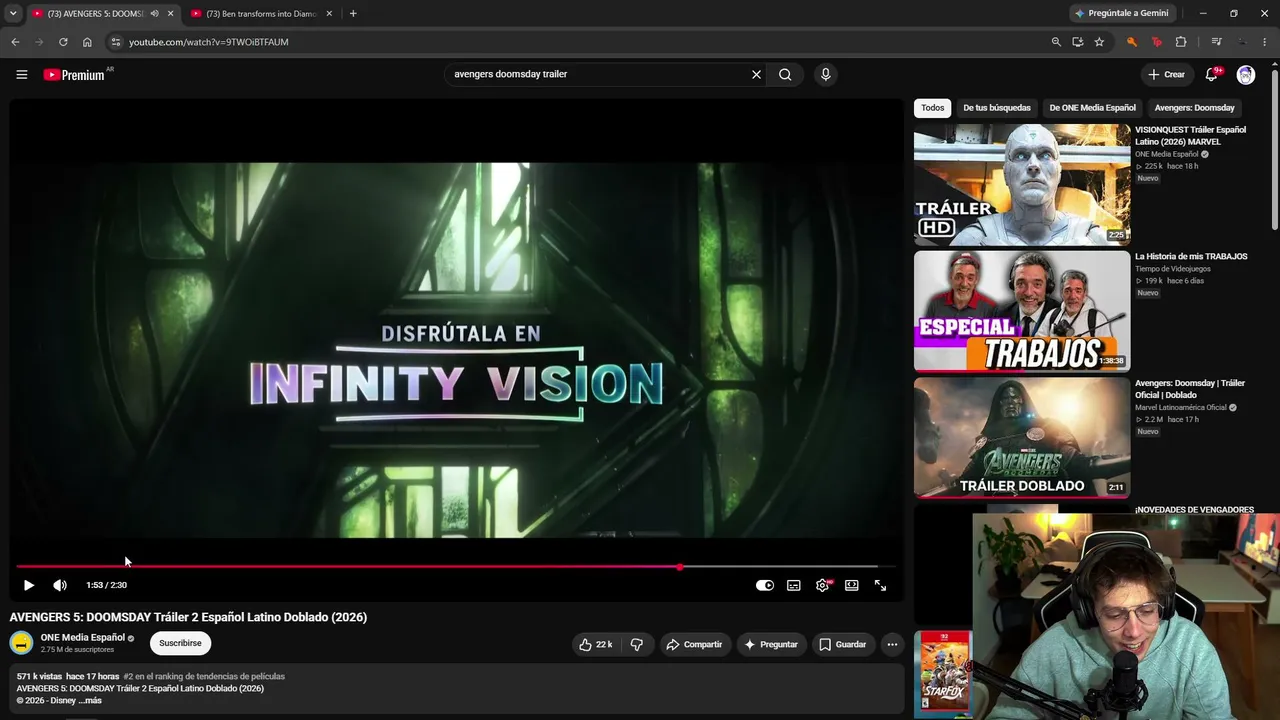Image resolution: width=1280 pixels, height=720 pixels.
Task: Reload the current page
Action: (x=63, y=42)
